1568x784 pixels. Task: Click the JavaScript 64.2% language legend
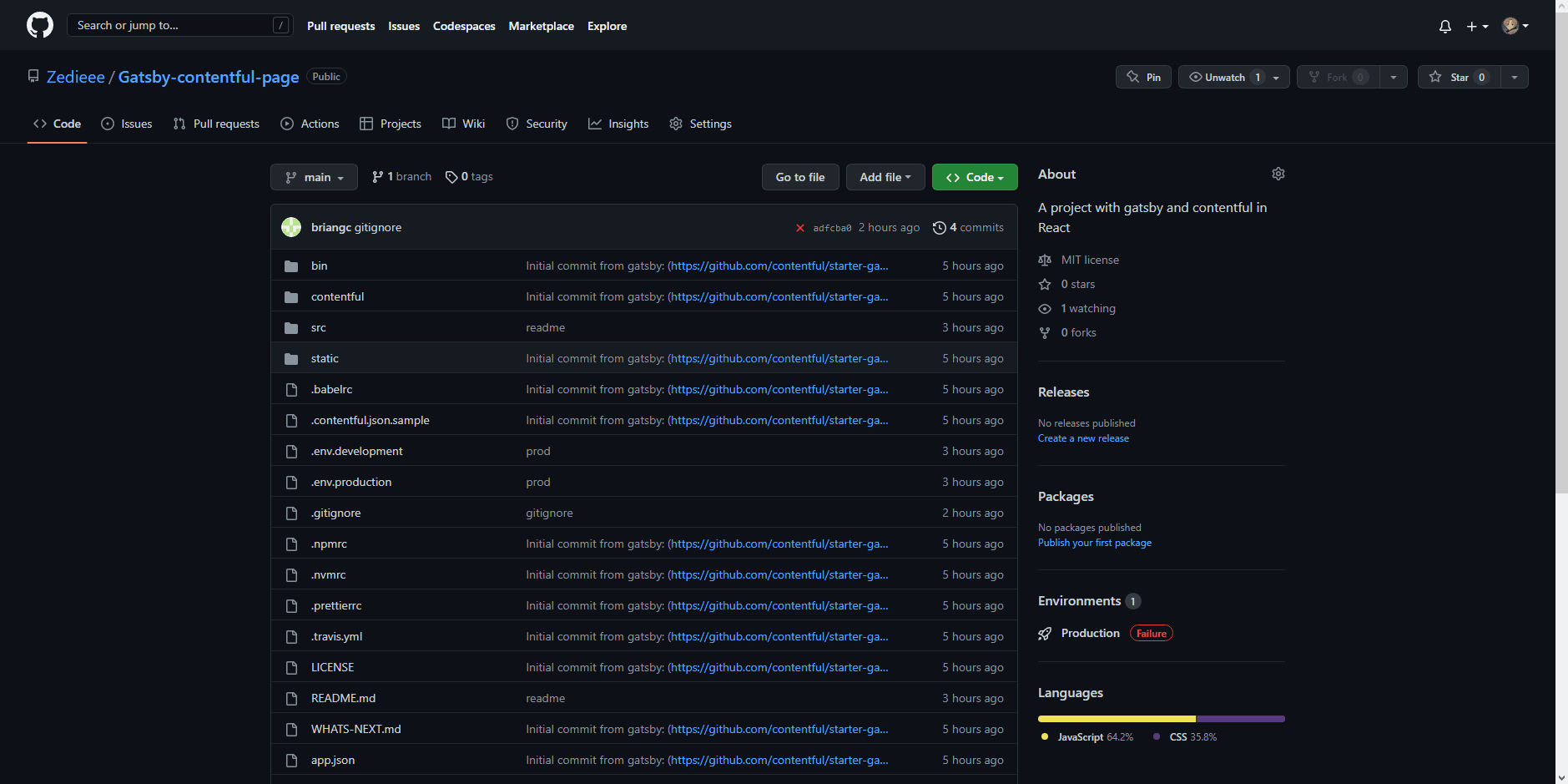tap(1087, 737)
